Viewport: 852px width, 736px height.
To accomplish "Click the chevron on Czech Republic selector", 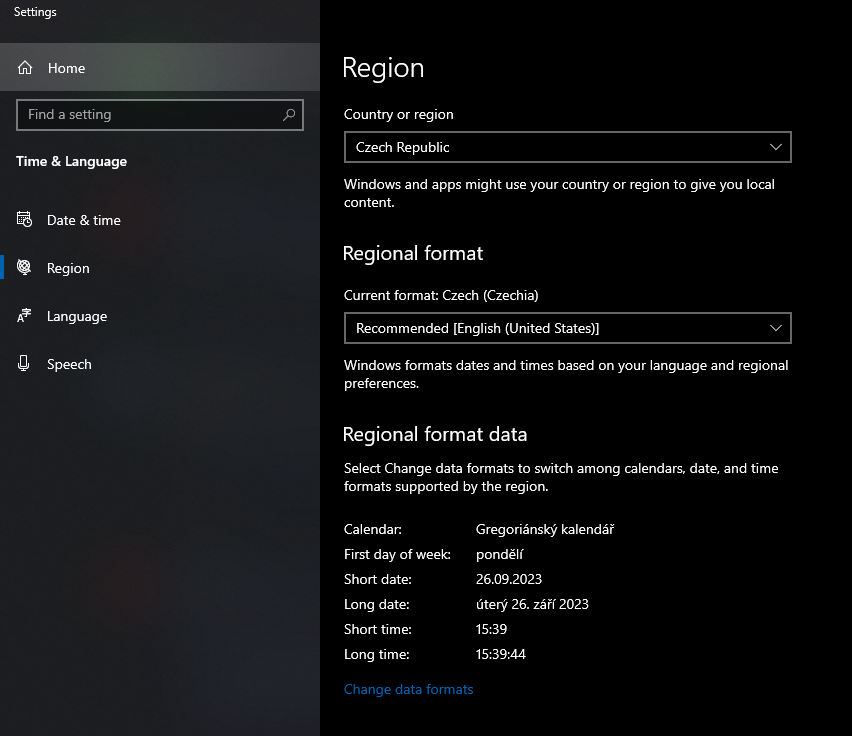I will point(776,146).
